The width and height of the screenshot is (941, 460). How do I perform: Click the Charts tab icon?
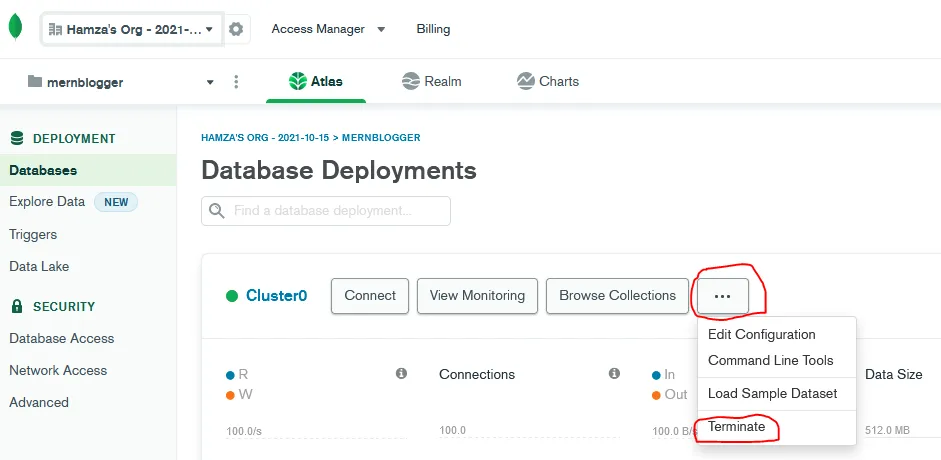tap(525, 81)
